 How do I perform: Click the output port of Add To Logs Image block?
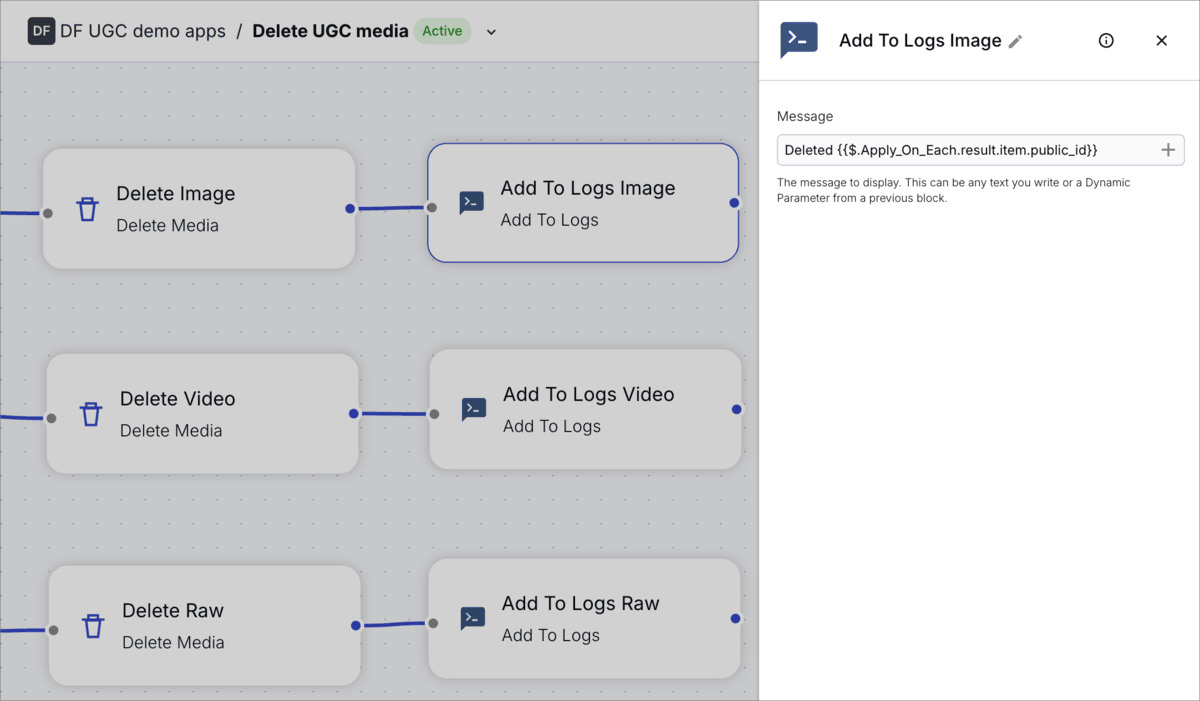[x=734, y=203]
